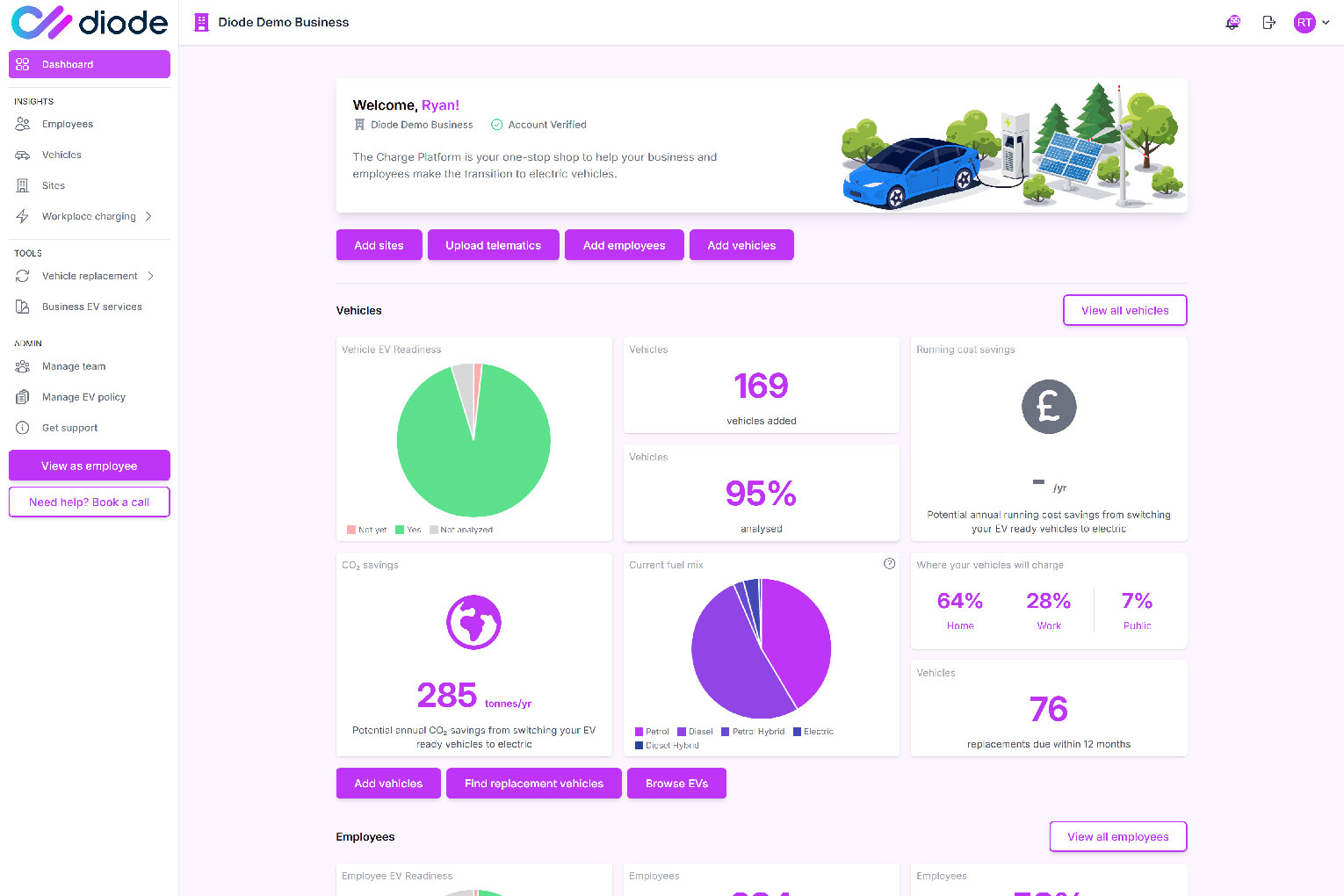
Task: Click the '95%' analysed value
Action: pyautogui.click(x=761, y=494)
